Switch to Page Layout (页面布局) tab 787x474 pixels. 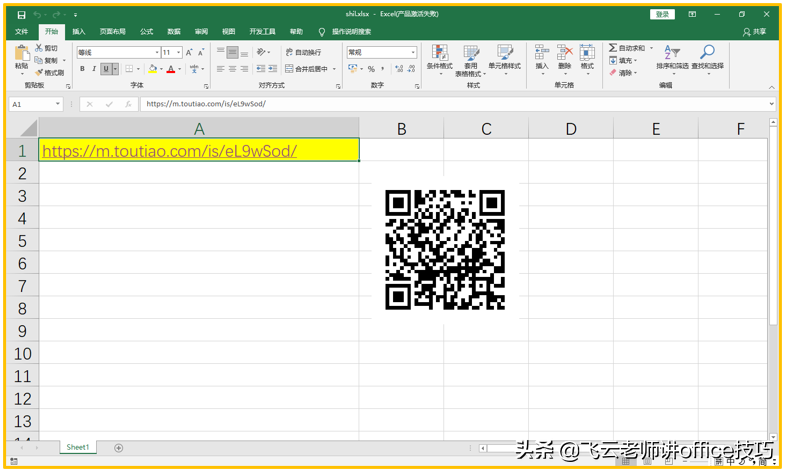click(x=112, y=32)
